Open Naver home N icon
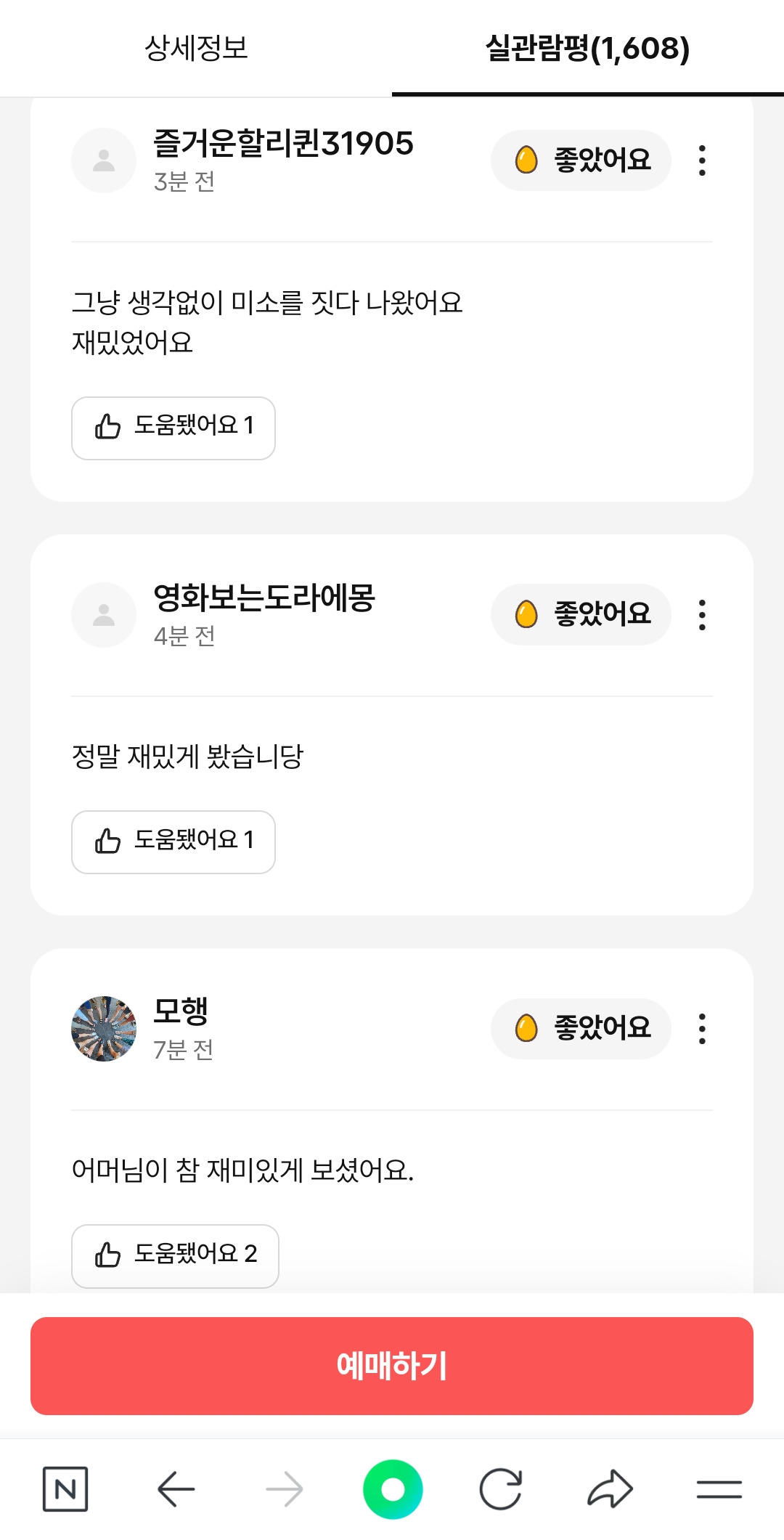The image size is (784, 1540). 65,1489
